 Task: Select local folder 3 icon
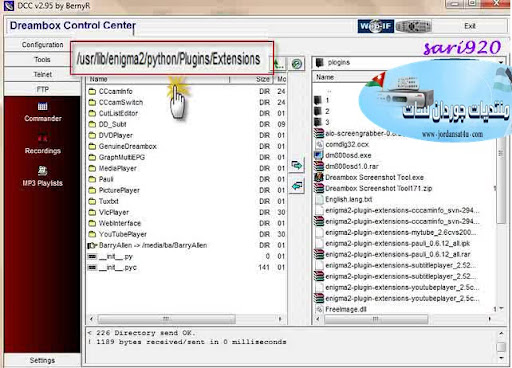[318, 122]
